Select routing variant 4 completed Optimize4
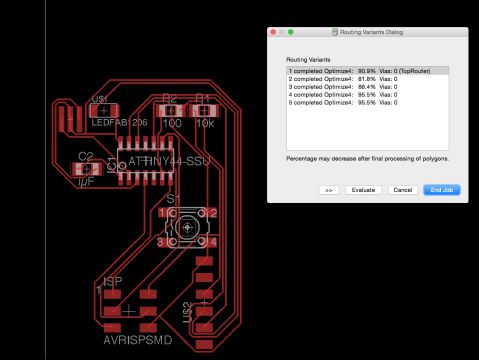The height and width of the screenshot is (360, 479). (x=367, y=95)
